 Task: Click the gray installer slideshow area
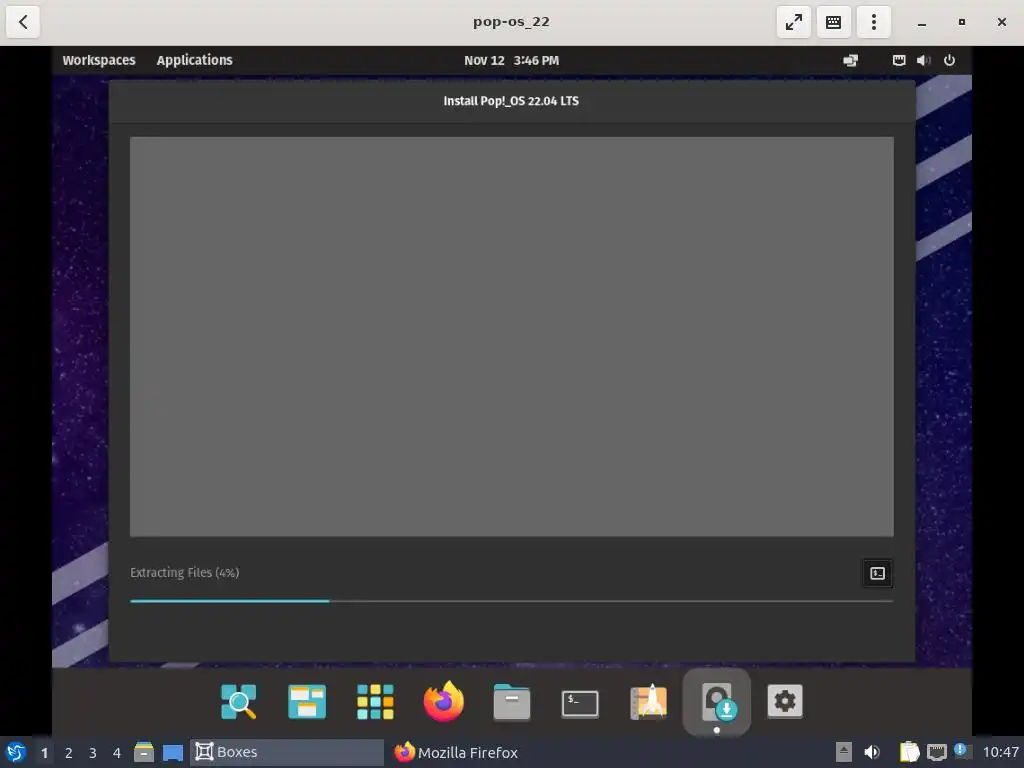511,336
